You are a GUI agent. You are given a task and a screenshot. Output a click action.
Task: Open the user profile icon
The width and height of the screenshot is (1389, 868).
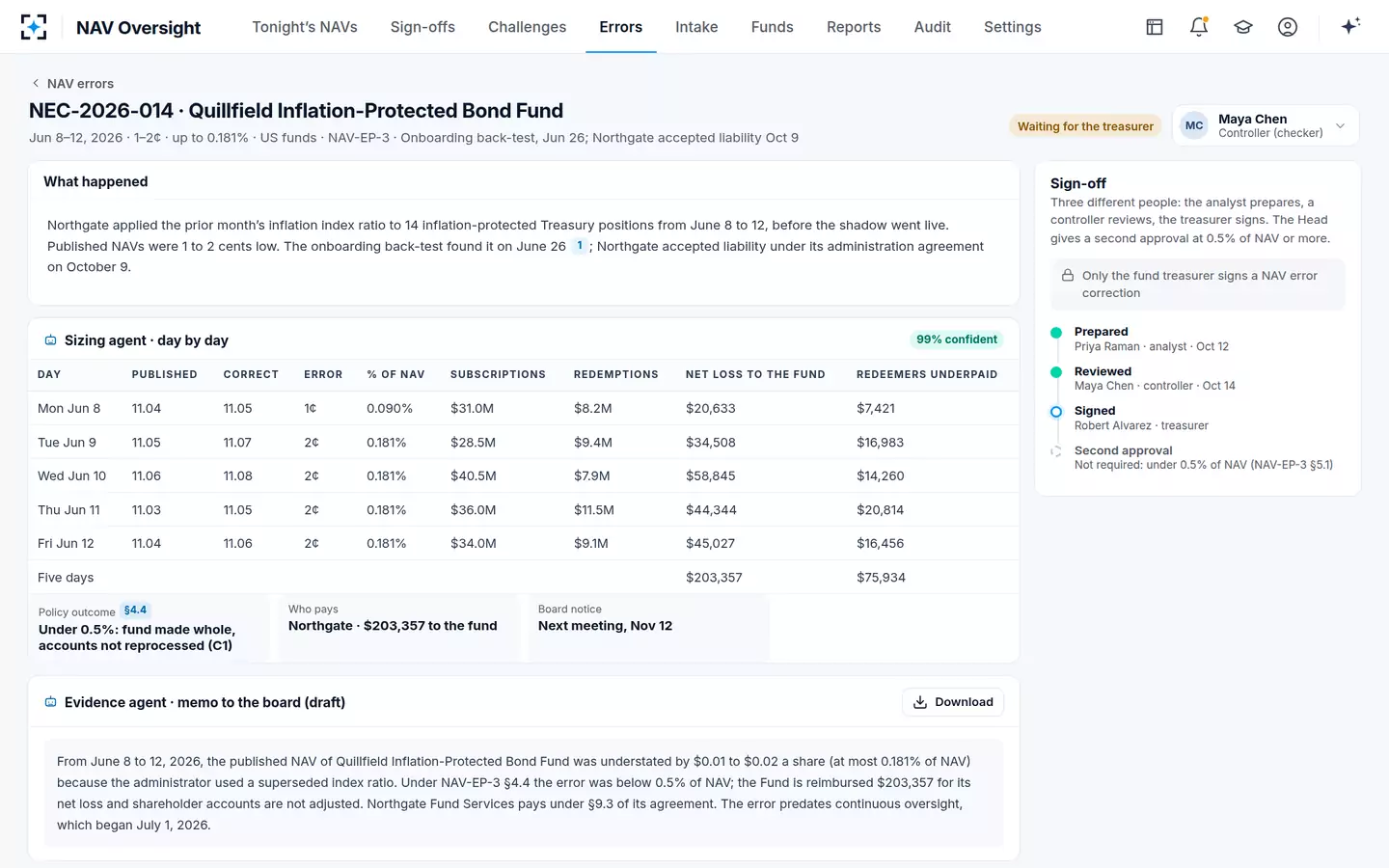1288,27
